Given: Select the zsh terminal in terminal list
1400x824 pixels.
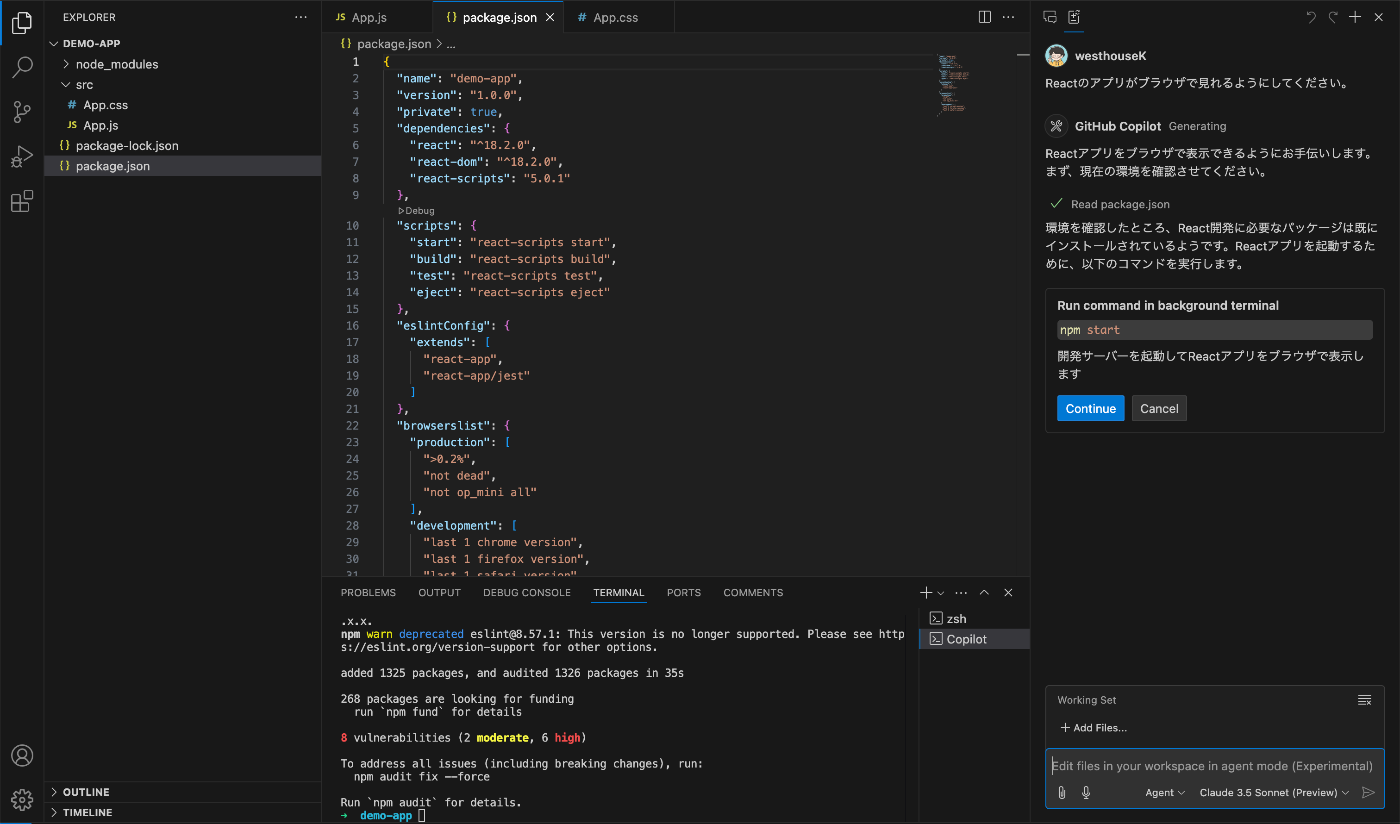Looking at the screenshot, I should pos(974,619).
